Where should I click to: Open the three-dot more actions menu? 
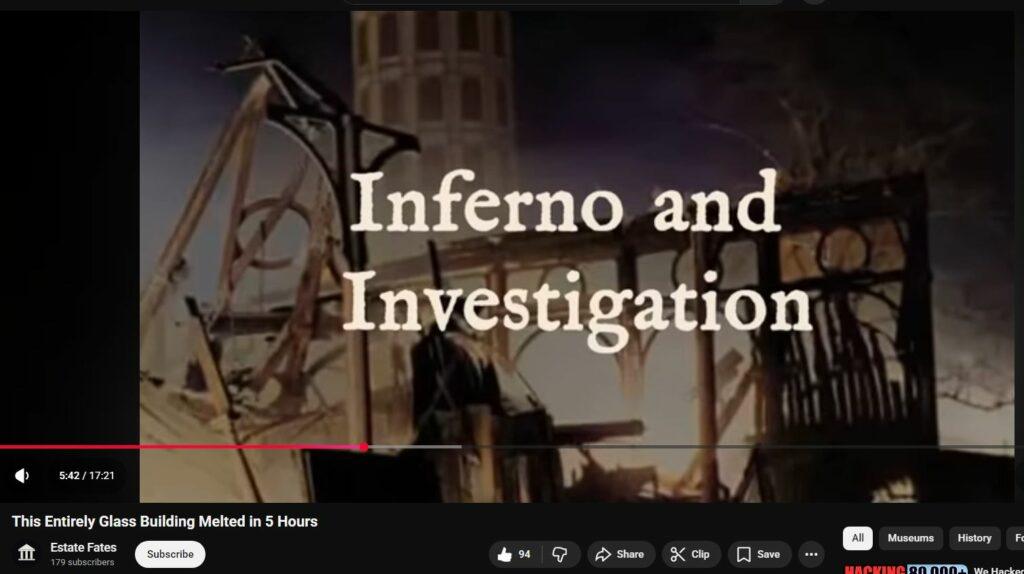tap(810, 554)
